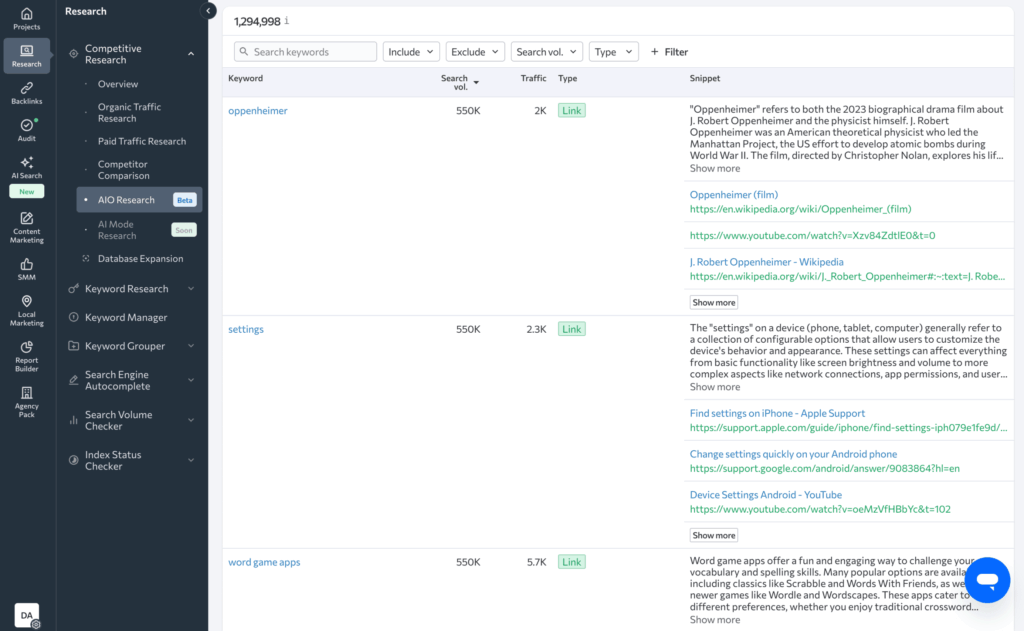Expand the Keyword Research section

pyautogui.click(x=190, y=289)
